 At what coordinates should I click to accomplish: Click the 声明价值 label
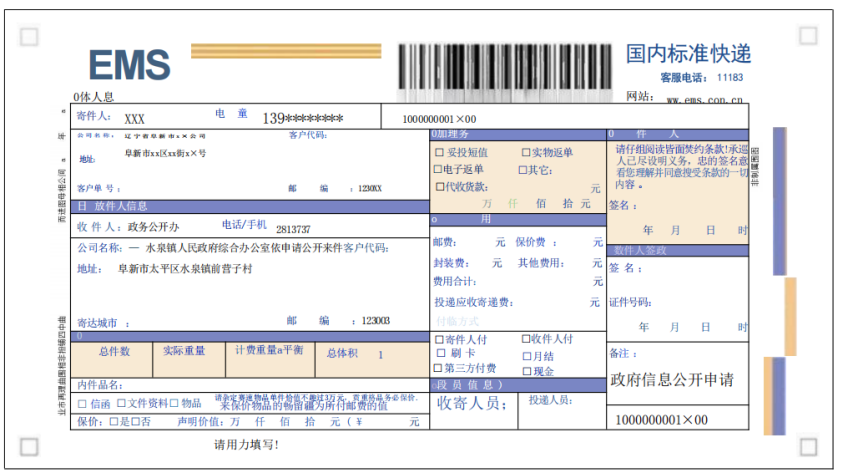point(200,422)
